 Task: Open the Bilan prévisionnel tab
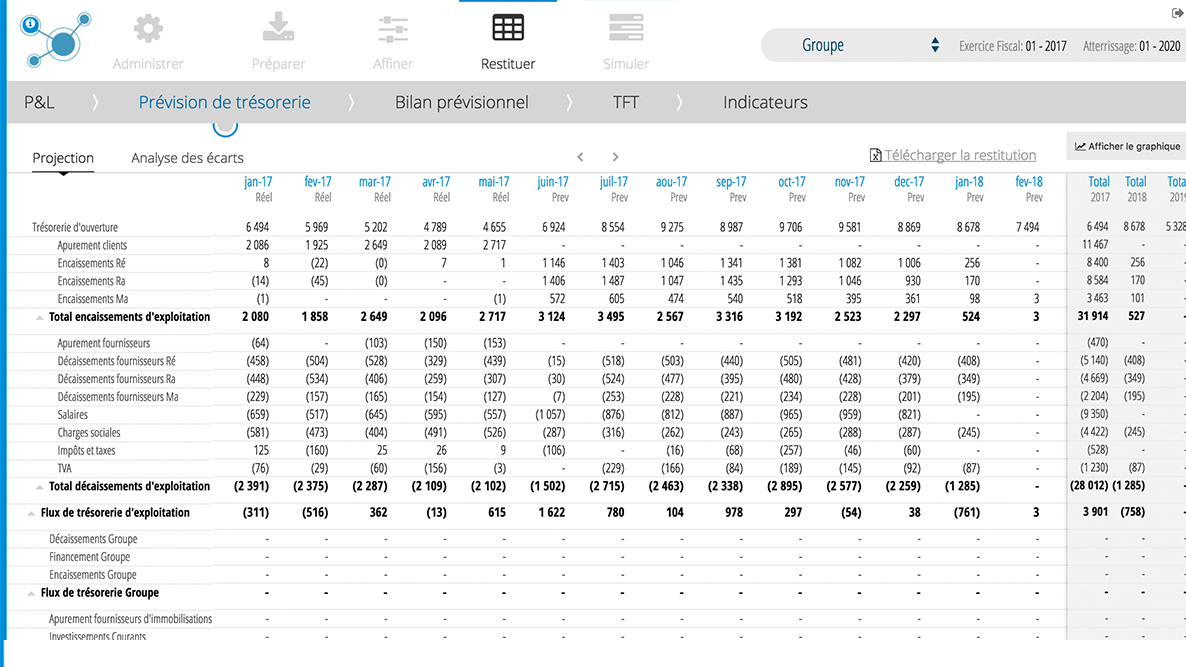(461, 102)
